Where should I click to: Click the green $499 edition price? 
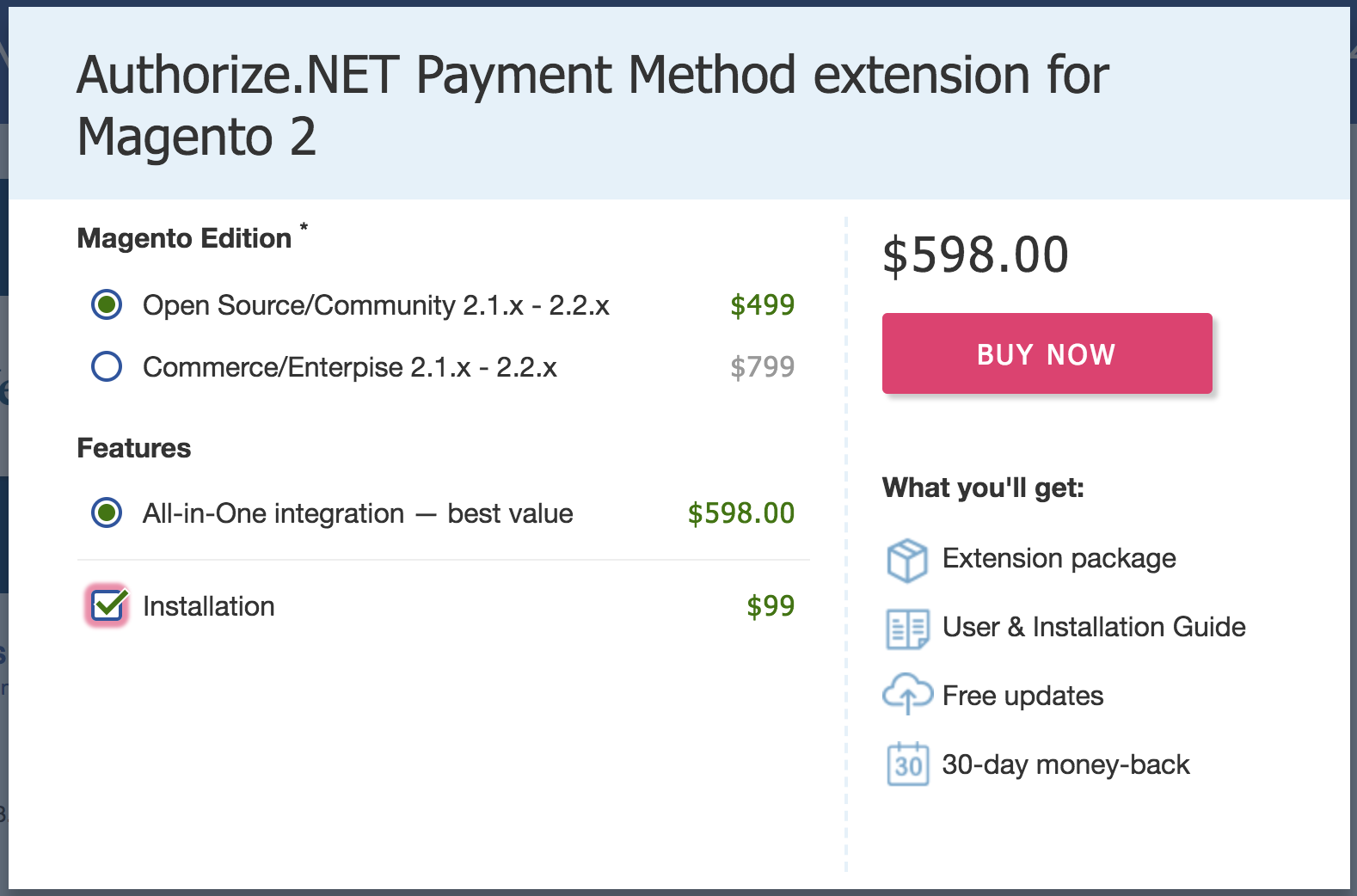[x=762, y=305]
